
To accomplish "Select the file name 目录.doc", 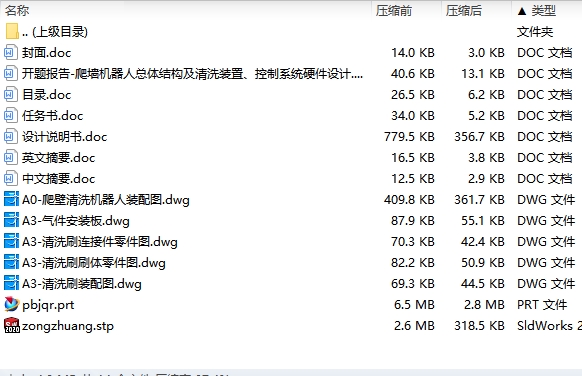I will [46, 95].
